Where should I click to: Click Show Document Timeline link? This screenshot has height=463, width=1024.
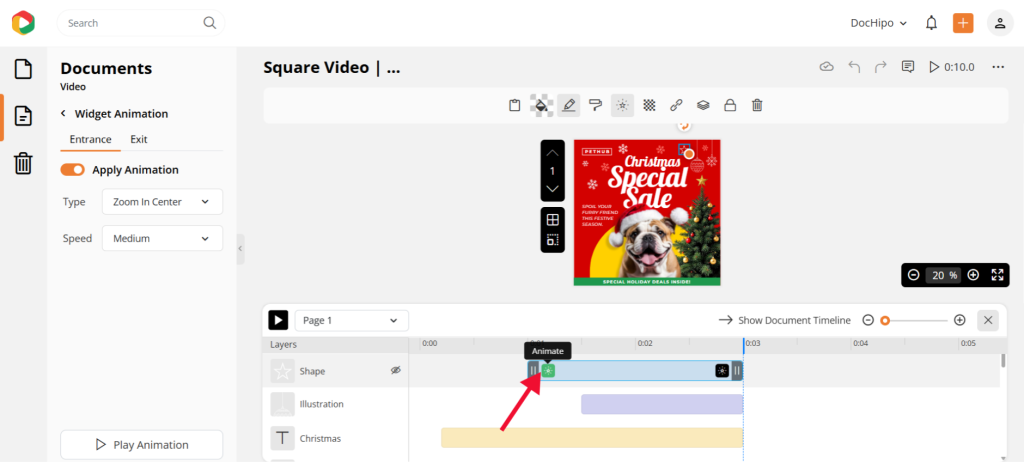[x=785, y=320]
